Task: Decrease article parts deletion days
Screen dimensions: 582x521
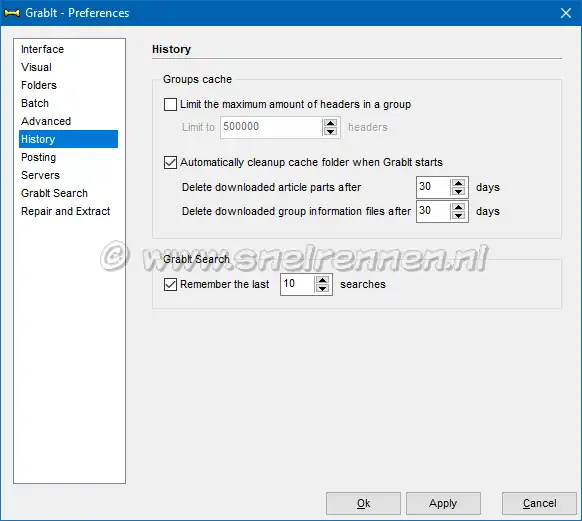Action: tap(459, 191)
